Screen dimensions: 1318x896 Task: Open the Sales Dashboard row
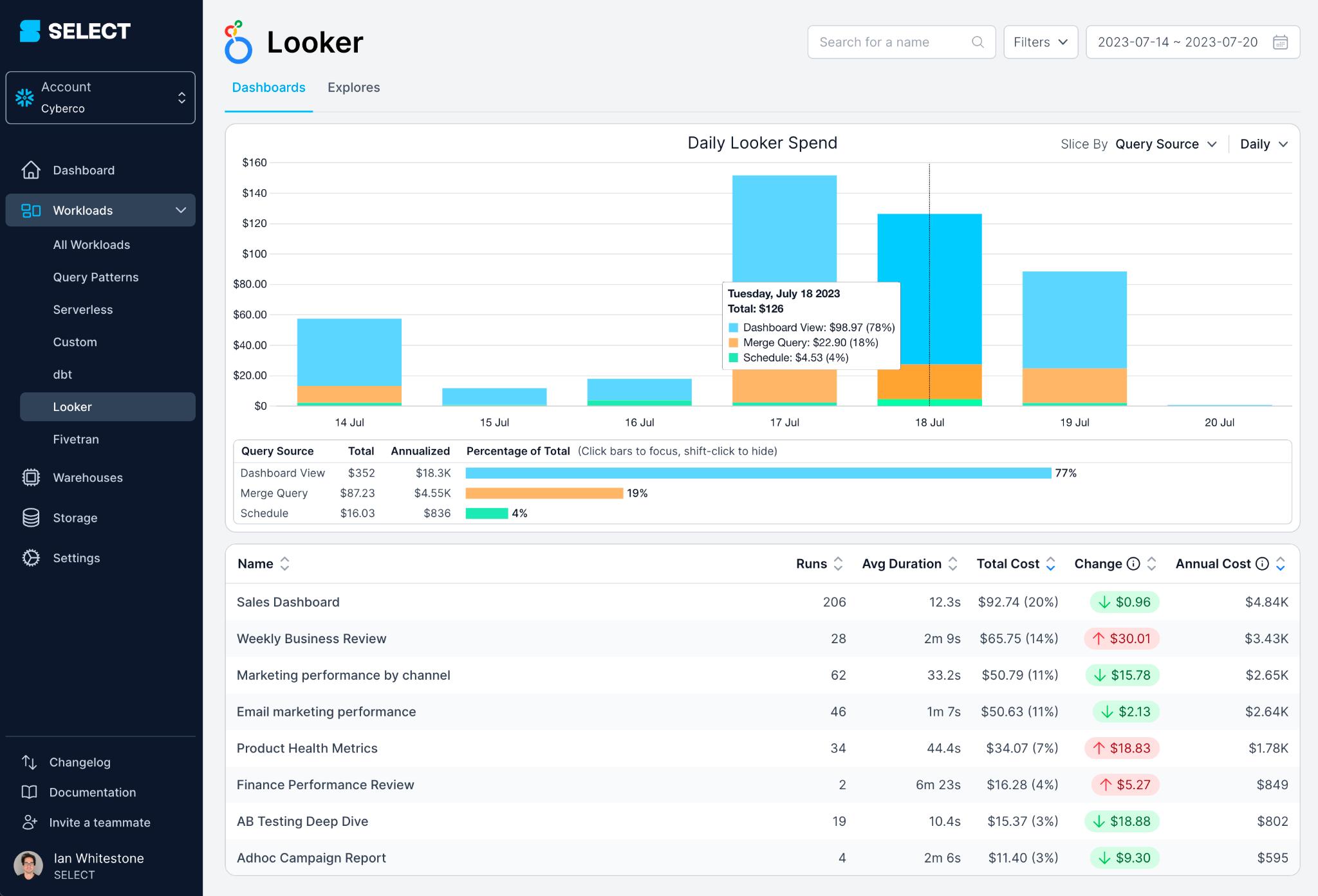coord(762,602)
